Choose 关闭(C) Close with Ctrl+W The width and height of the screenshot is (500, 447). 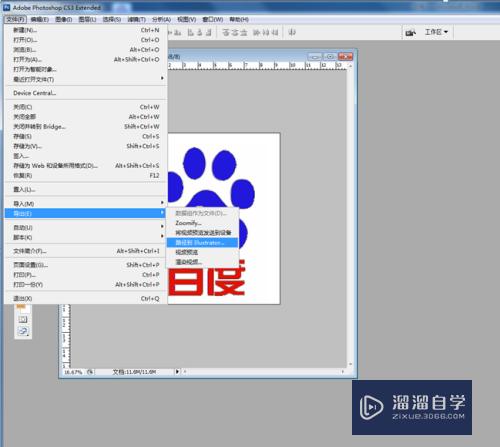click(86, 107)
